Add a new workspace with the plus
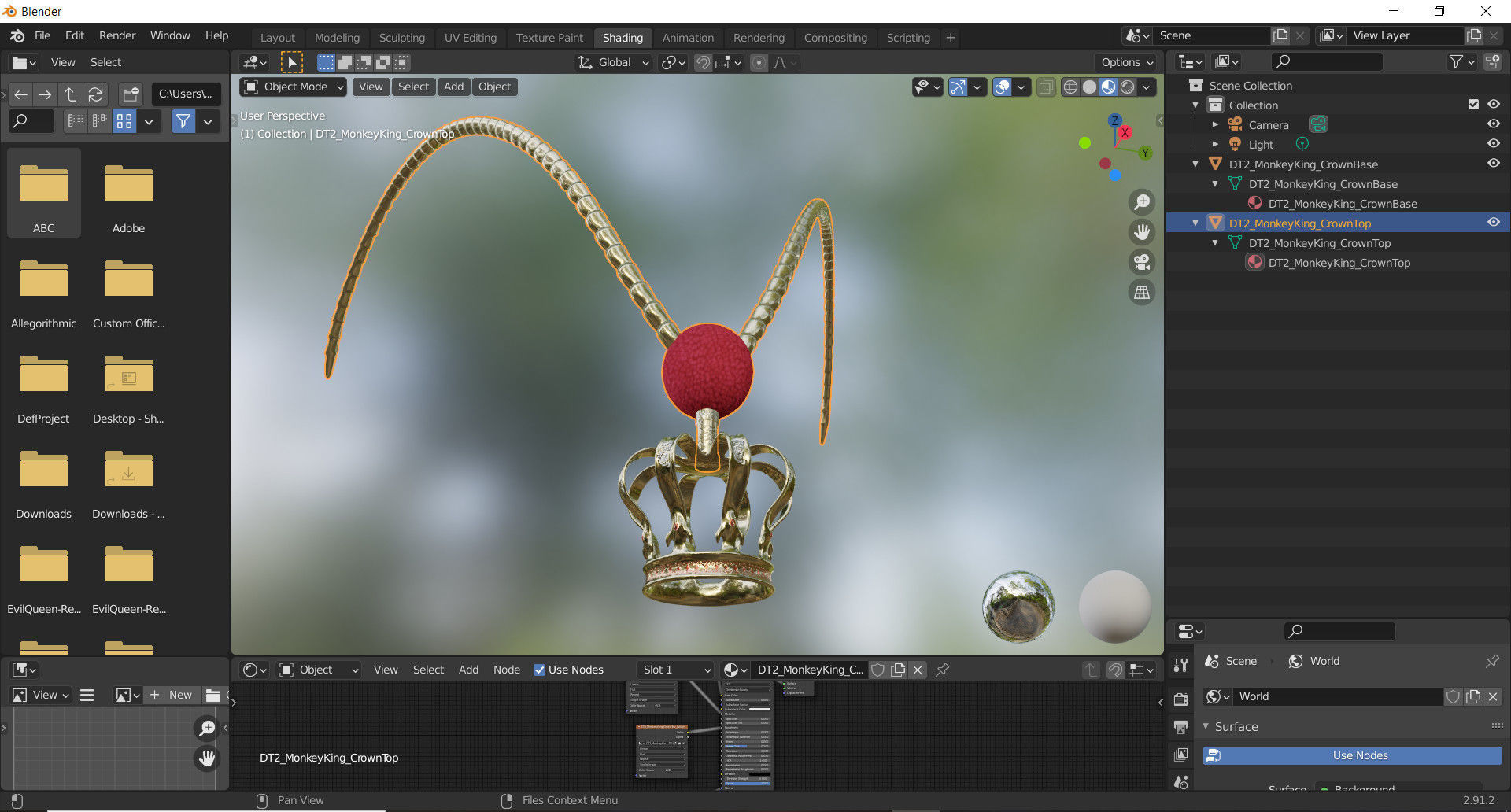The image size is (1511, 812). click(951, 38)
